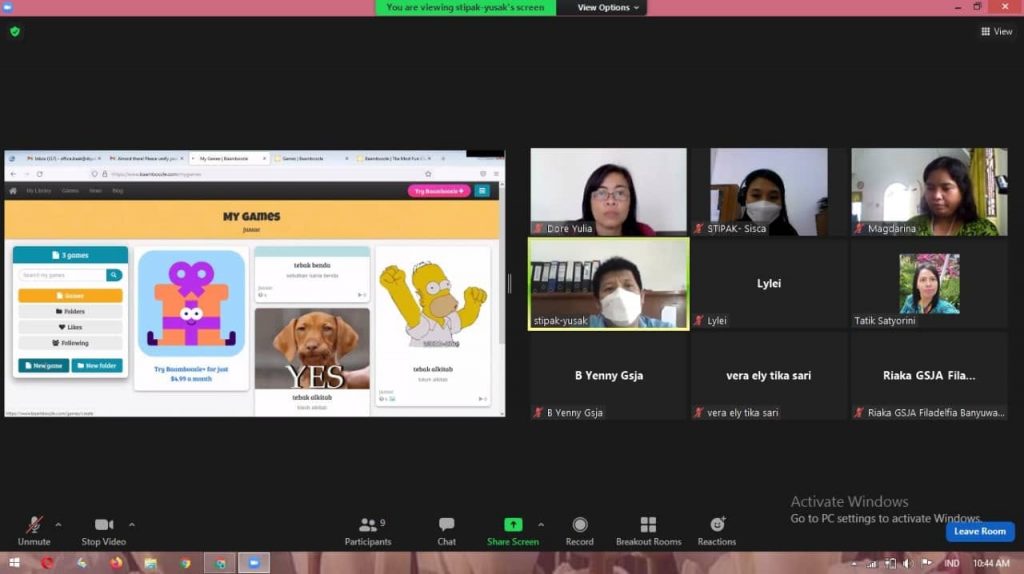Open Reactions menu

click(x=716, y=531)
